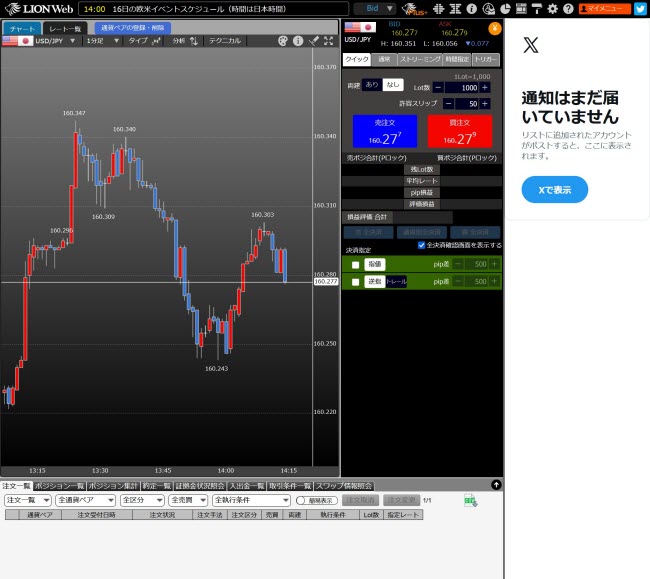The height and width of the screenshot is (579, 650).
Task: Toggle the トレール trailing option
Action: pos(396,281)
